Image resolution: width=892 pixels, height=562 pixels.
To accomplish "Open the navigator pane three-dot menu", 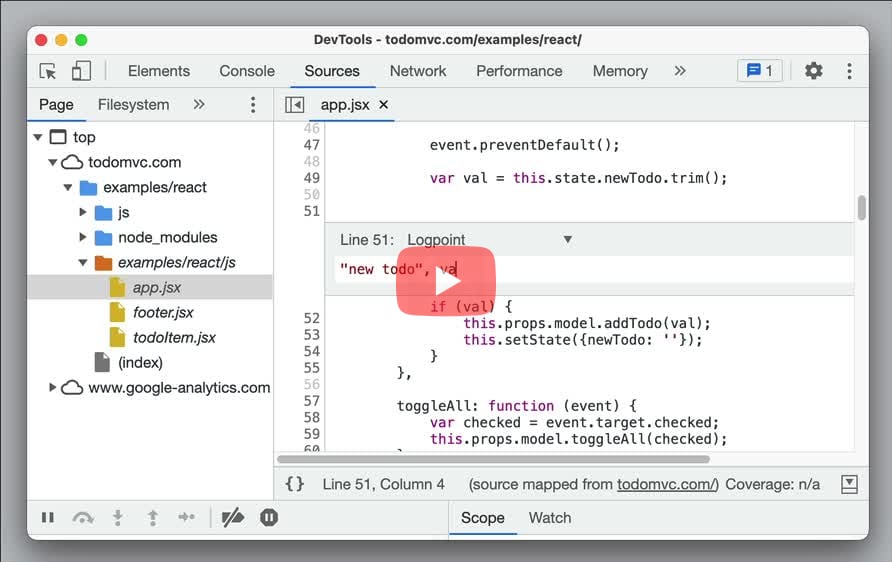I will [253, 105].
